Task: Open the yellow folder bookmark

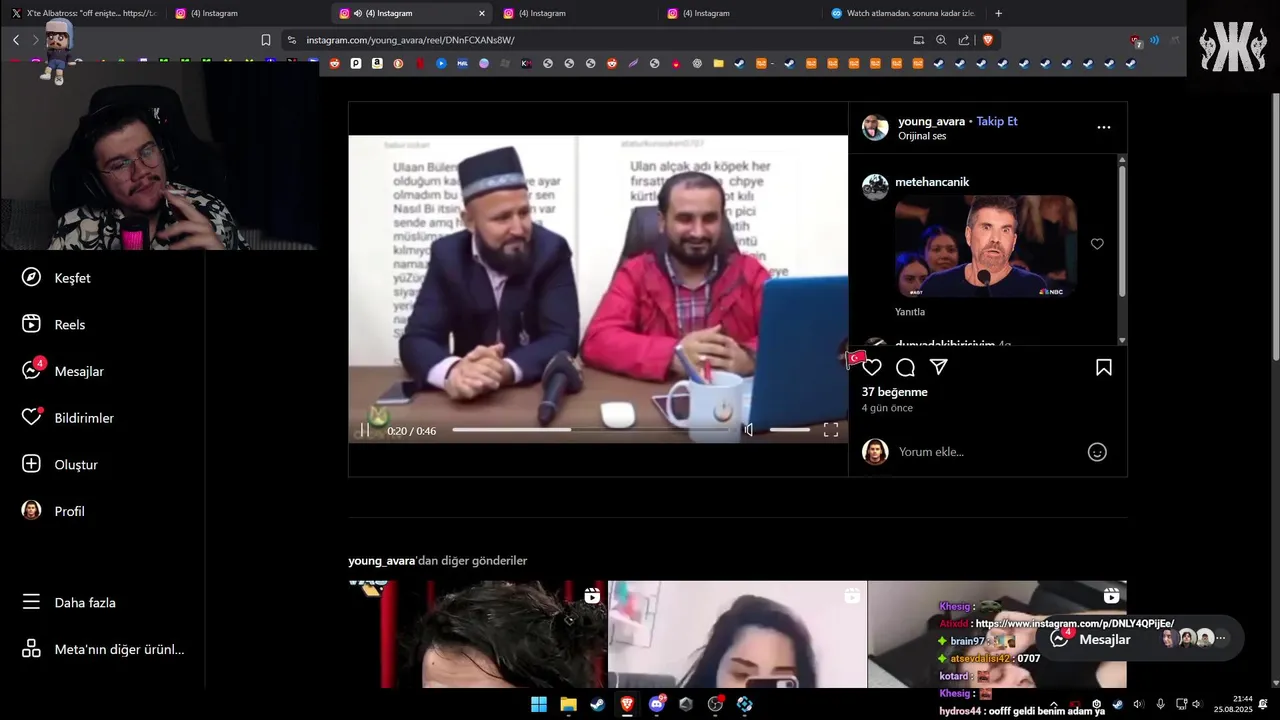Action: (x=718, y=63)
